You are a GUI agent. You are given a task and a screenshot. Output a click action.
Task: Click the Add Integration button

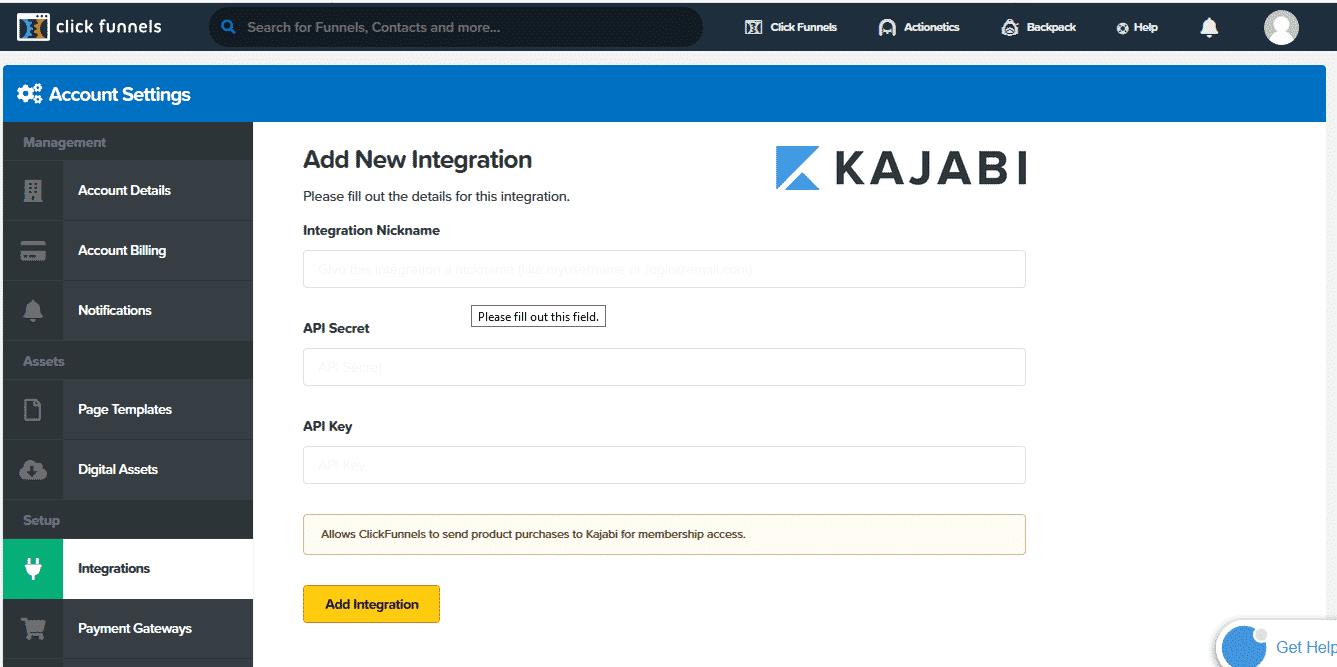(371, 604)
